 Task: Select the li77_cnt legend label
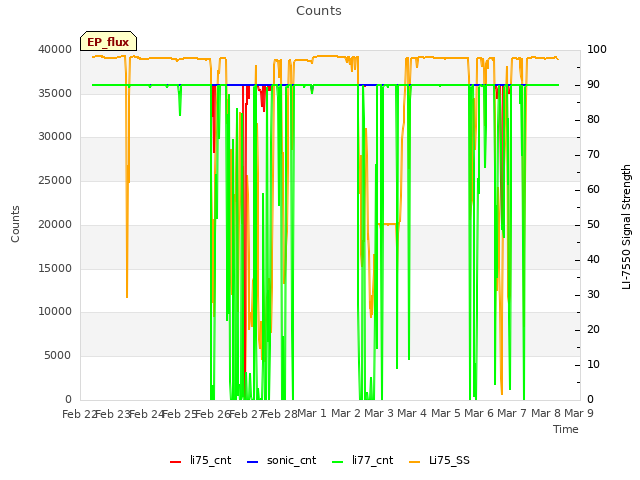373,460
